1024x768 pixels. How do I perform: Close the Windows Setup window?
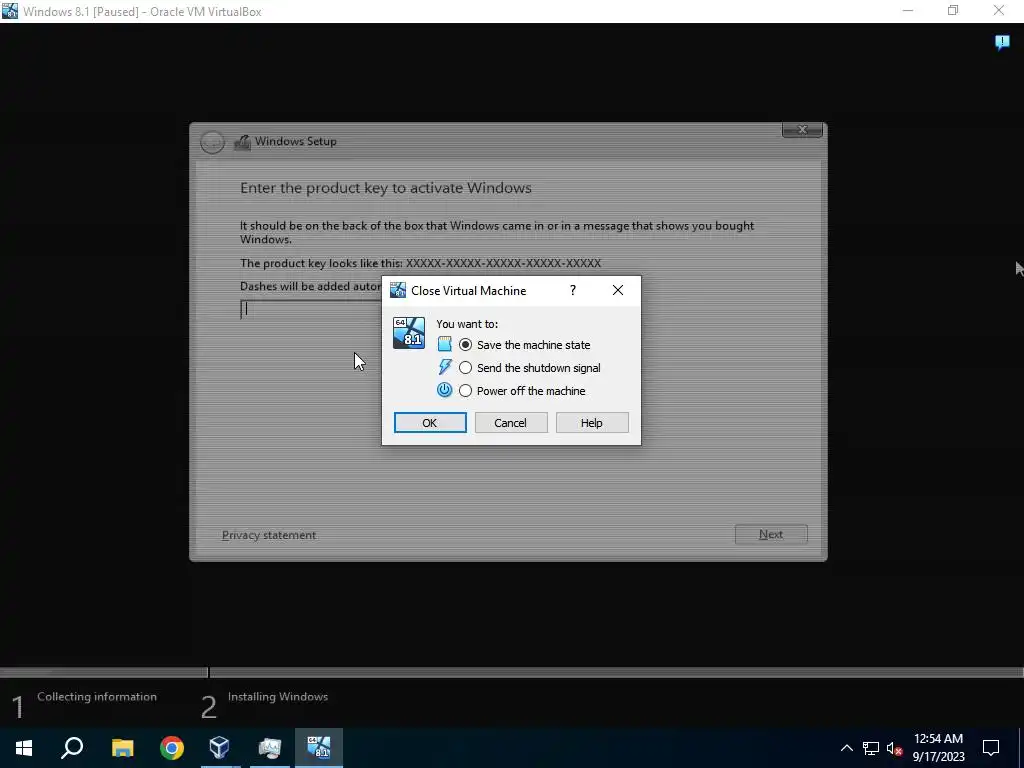802,130
